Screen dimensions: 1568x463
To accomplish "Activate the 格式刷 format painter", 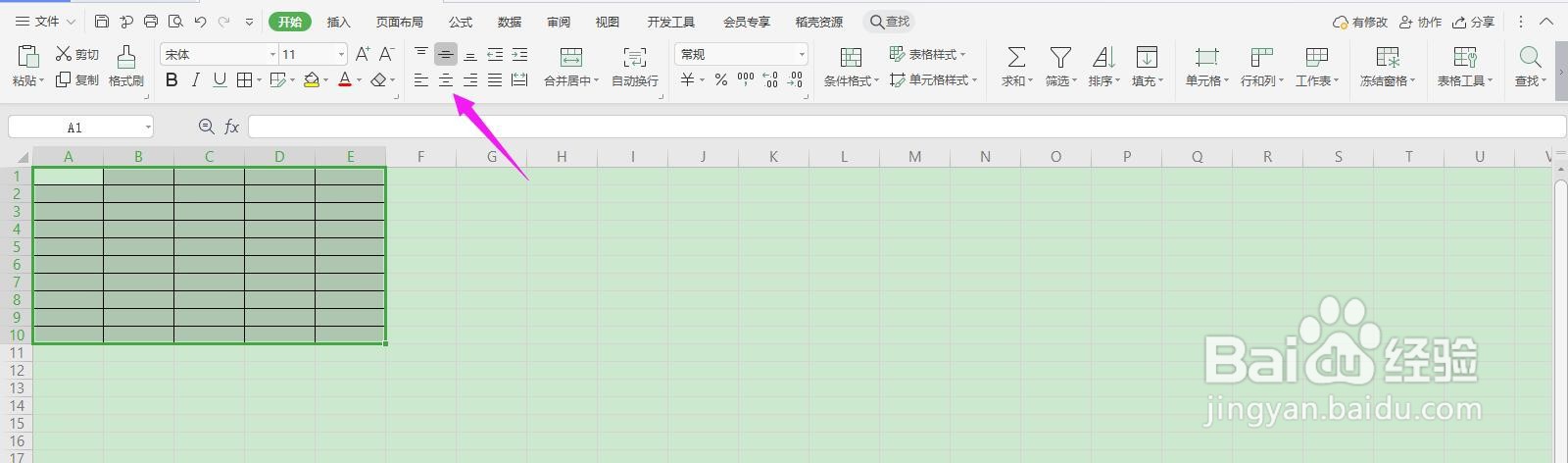I will pyautogui.click(x=126, y=67).
